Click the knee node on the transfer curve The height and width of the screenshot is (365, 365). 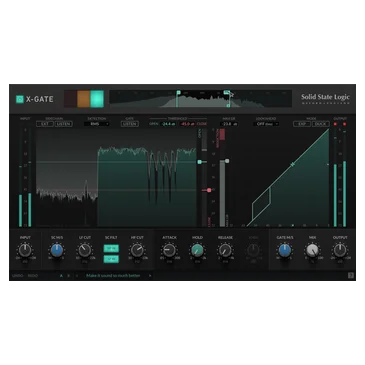click(x=293, y=165)
